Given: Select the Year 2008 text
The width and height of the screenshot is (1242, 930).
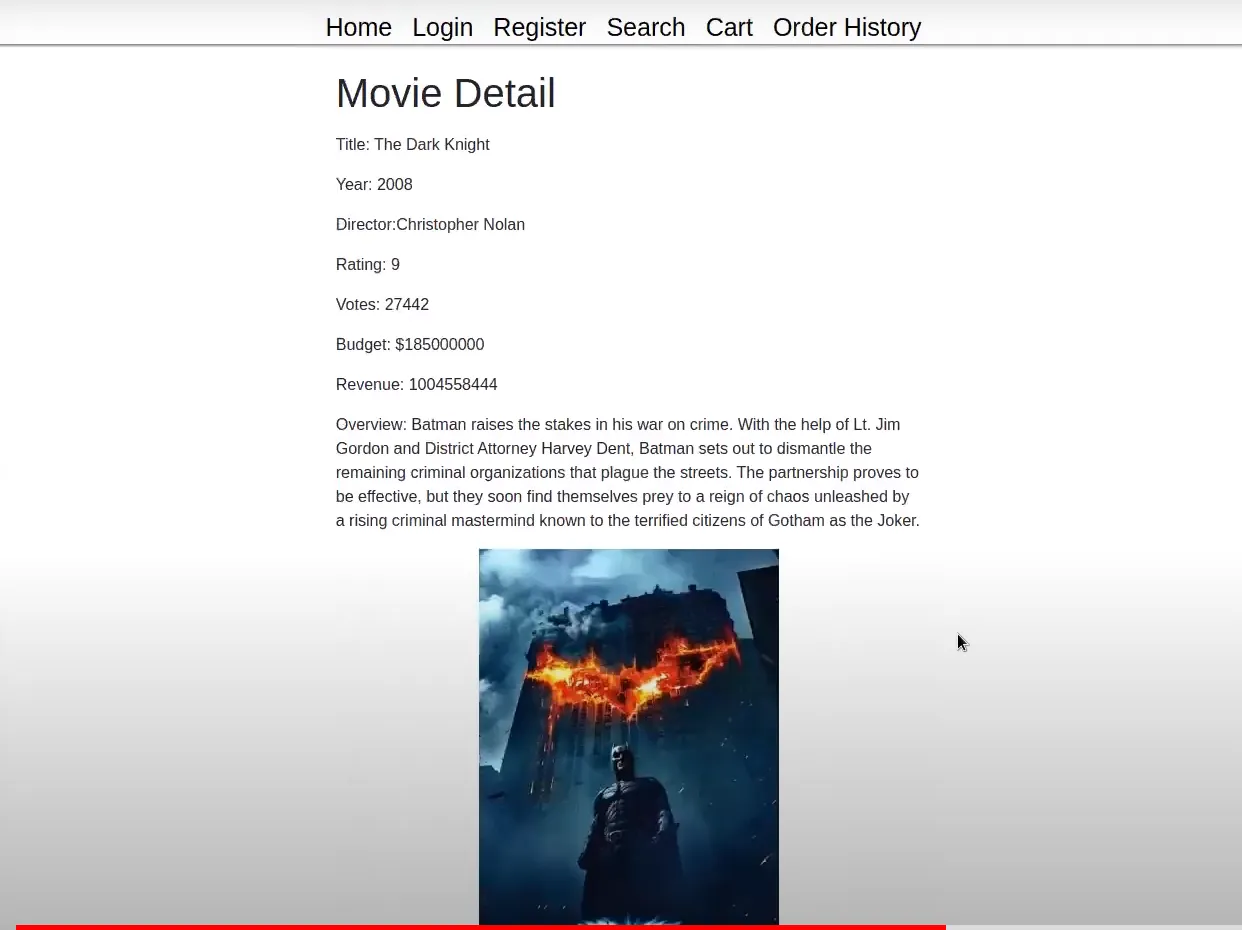Looking at the screenshot, I should [x=374, y=184].
